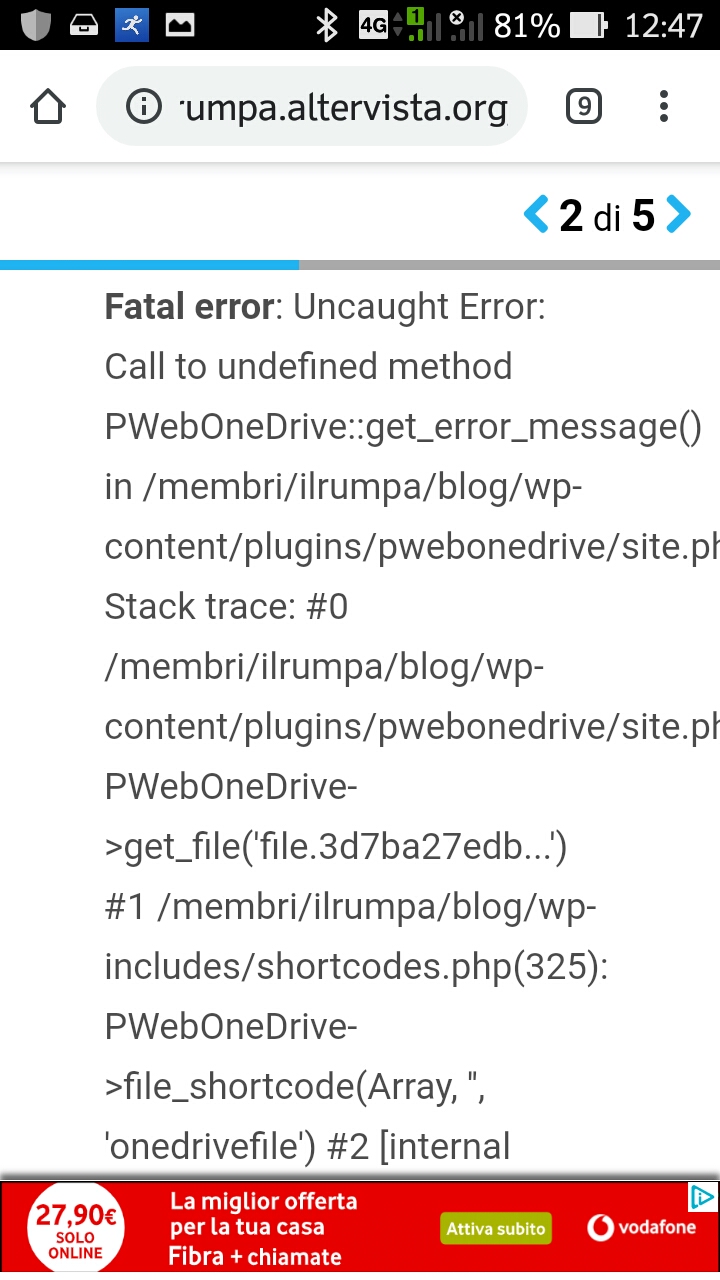Screen dimensions: 720x1280
Task: Tap the Bluetooth status icon
Action: pyautogui.click(x=326, y=25)
